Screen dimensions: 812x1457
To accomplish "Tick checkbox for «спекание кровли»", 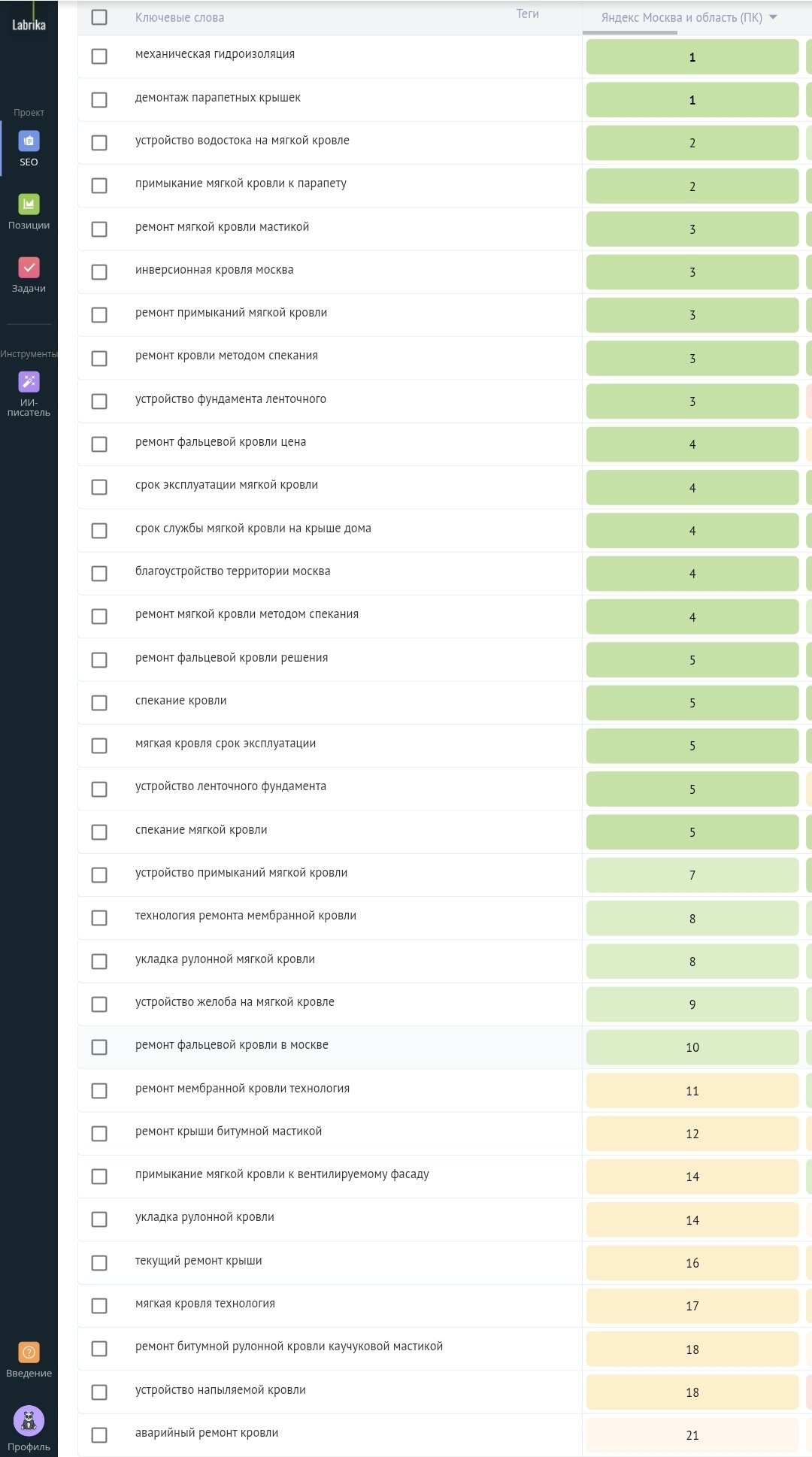I will tap(99, 703).
